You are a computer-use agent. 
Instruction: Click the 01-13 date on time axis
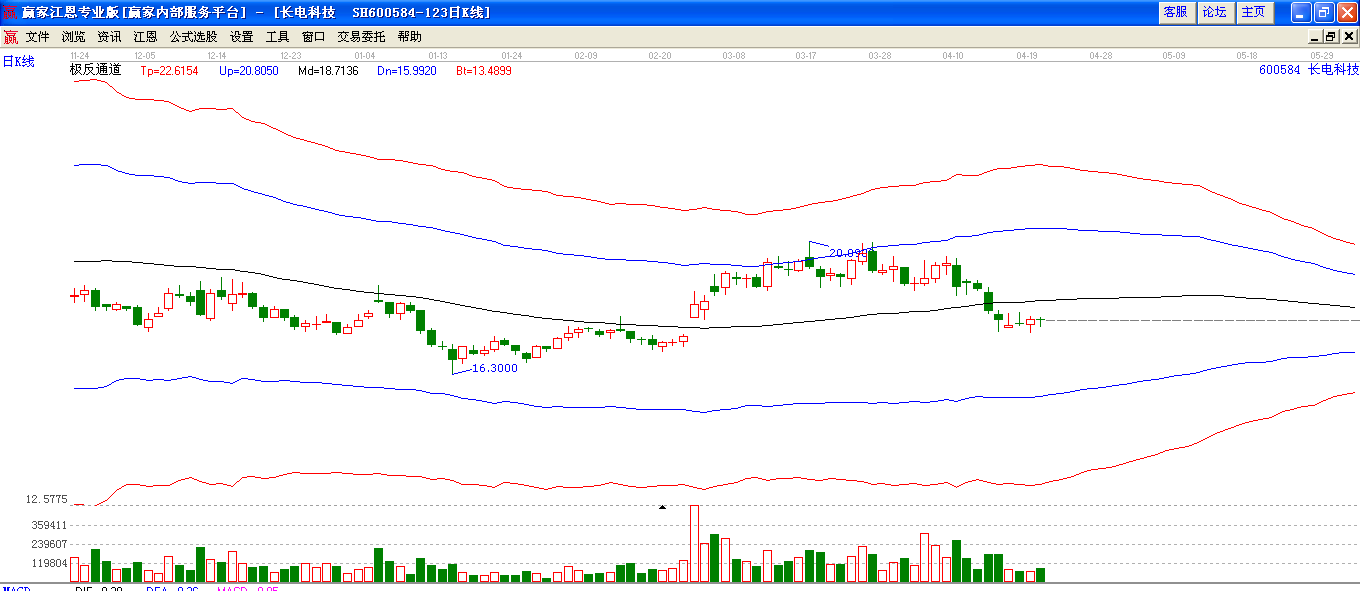click(x=438, y=55)
